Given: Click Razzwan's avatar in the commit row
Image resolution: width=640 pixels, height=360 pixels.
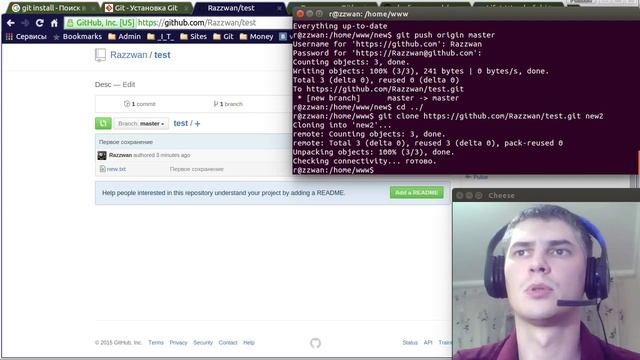Looking at the screenshot, I should (102, 156).
